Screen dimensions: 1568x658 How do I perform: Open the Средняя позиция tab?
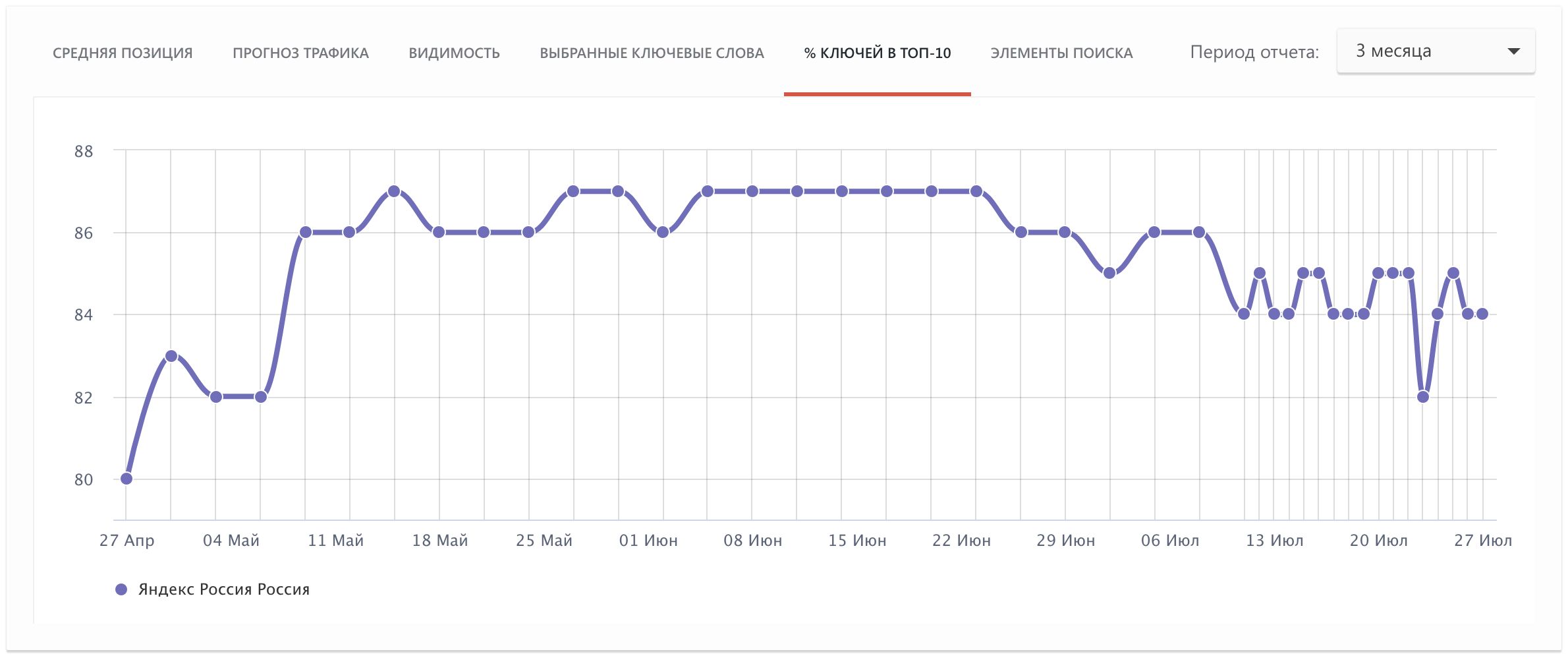tap(123, 53)
